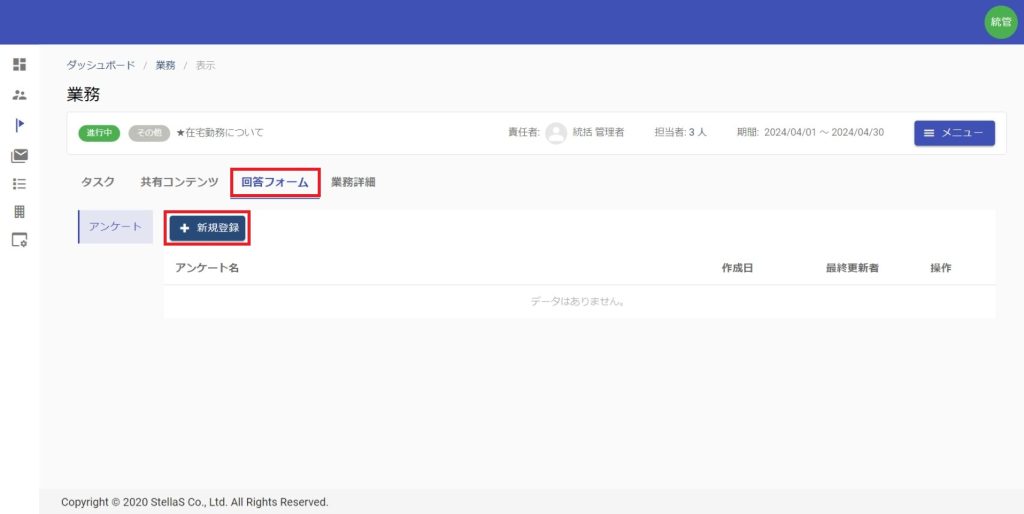Click the bulleted list icon in sidebar

(19, 184)
